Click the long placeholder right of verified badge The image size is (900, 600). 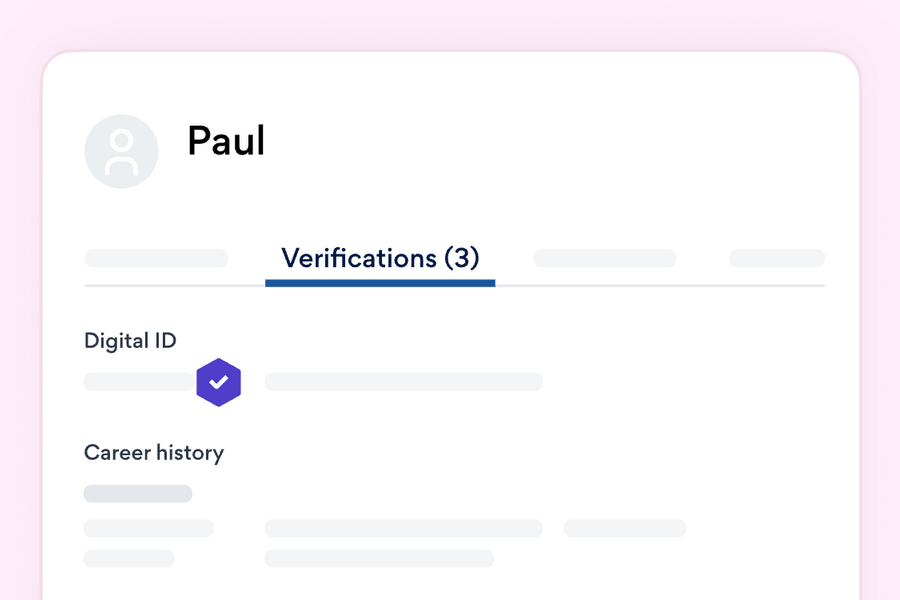(403, 382)
